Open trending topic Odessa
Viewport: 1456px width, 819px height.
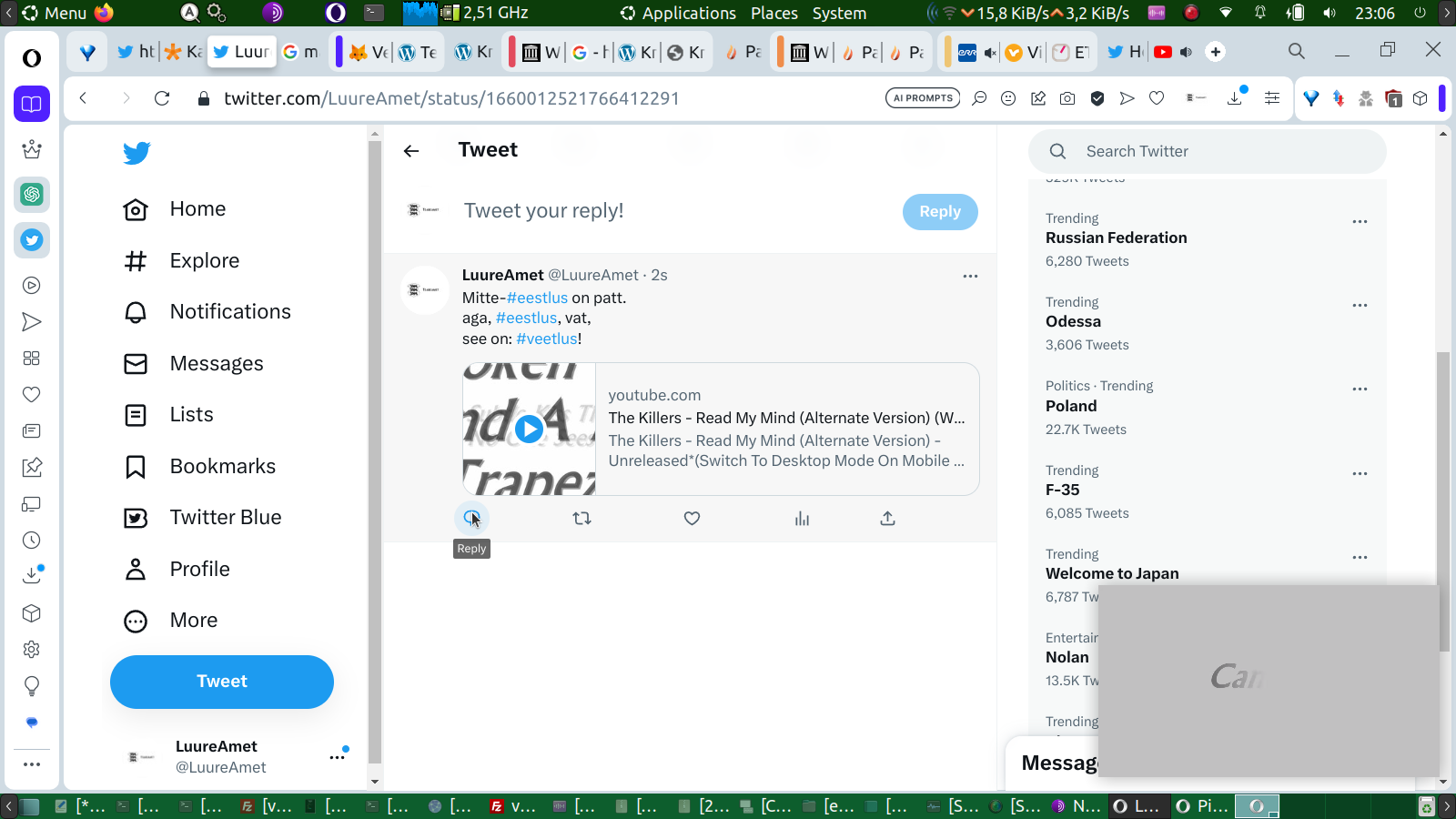(1073, 322)
